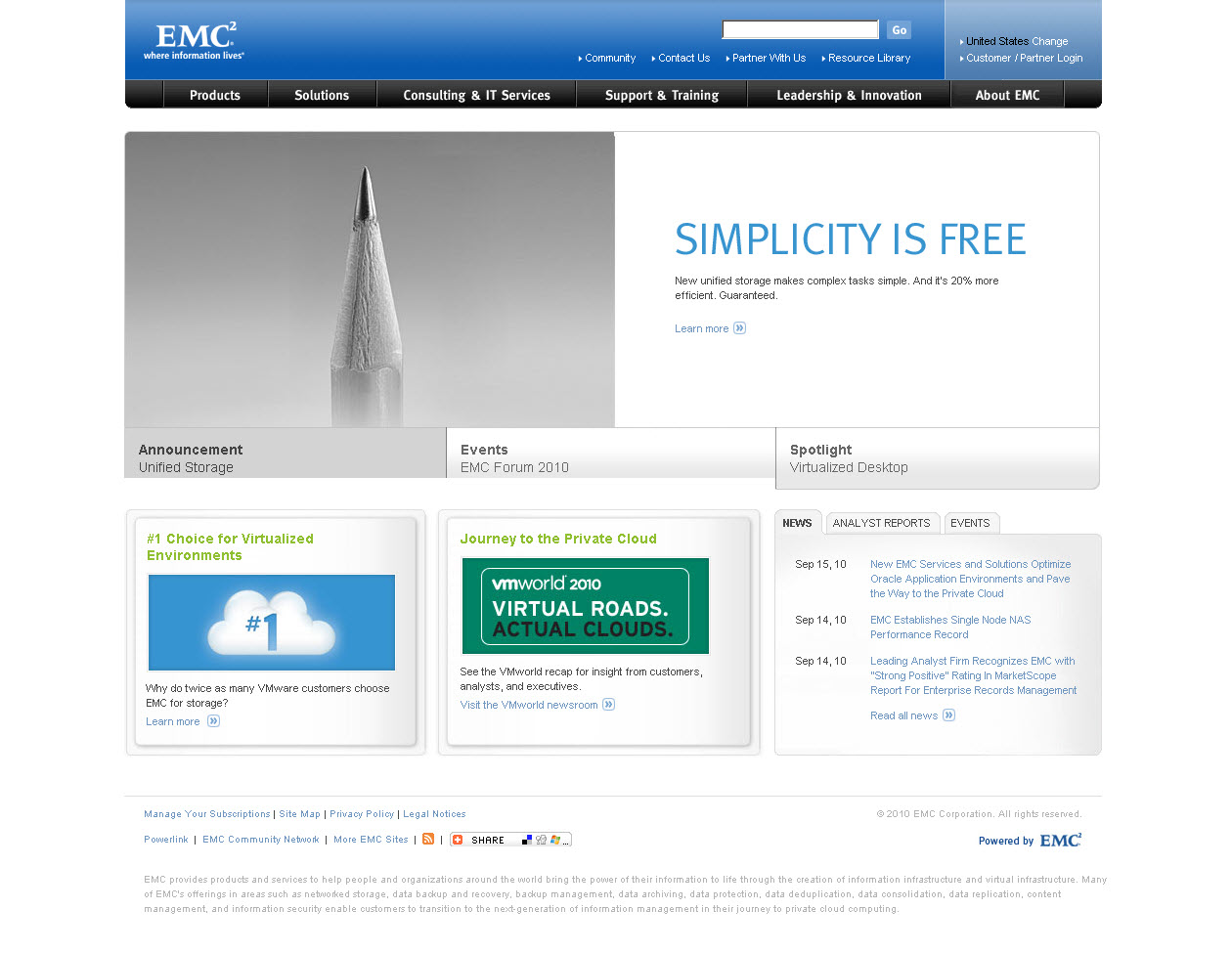The image size is (1232, 953).
Task: Open Visit the VMworld newsroom link
Action: tap(529, 705)
